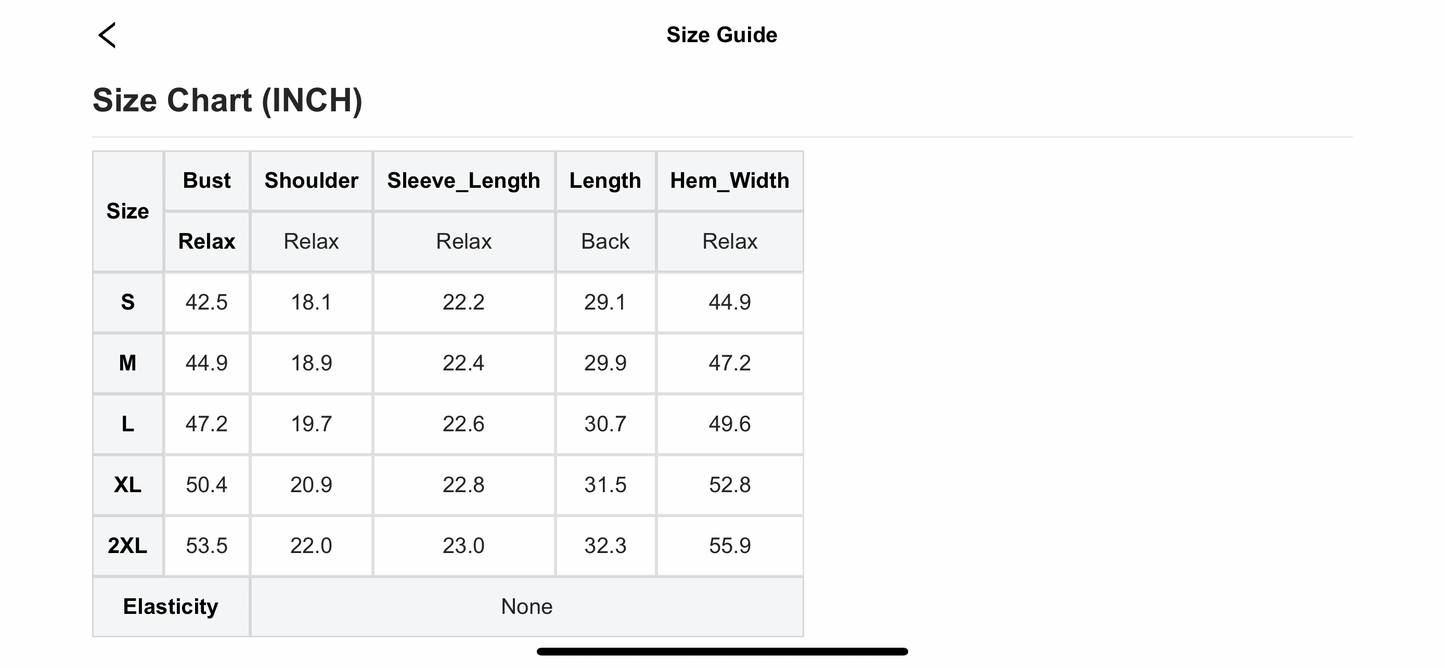
Task: Click the Size Guide page title
Action: 721,35
